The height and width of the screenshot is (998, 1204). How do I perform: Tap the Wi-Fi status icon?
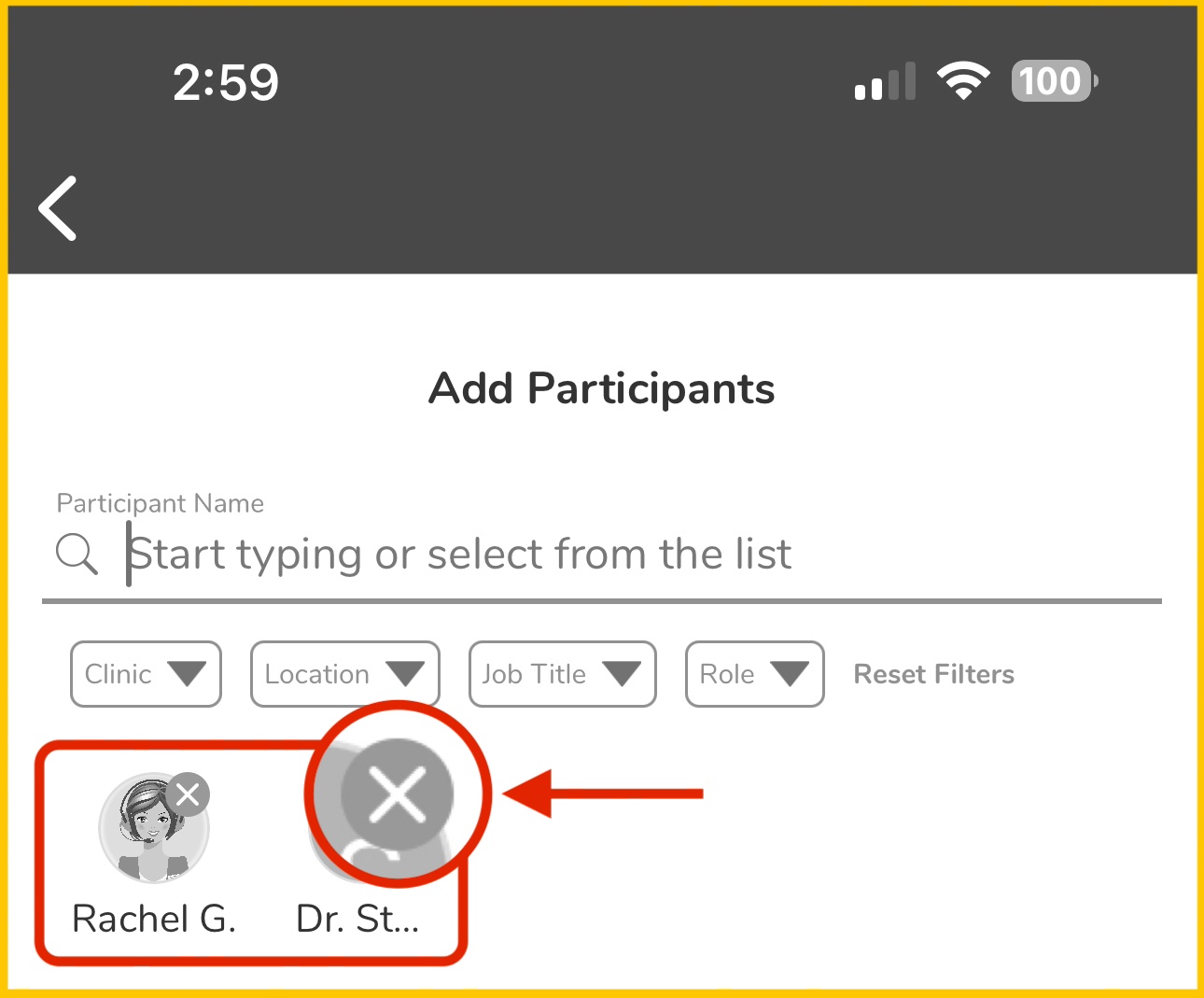click(963, 81)
